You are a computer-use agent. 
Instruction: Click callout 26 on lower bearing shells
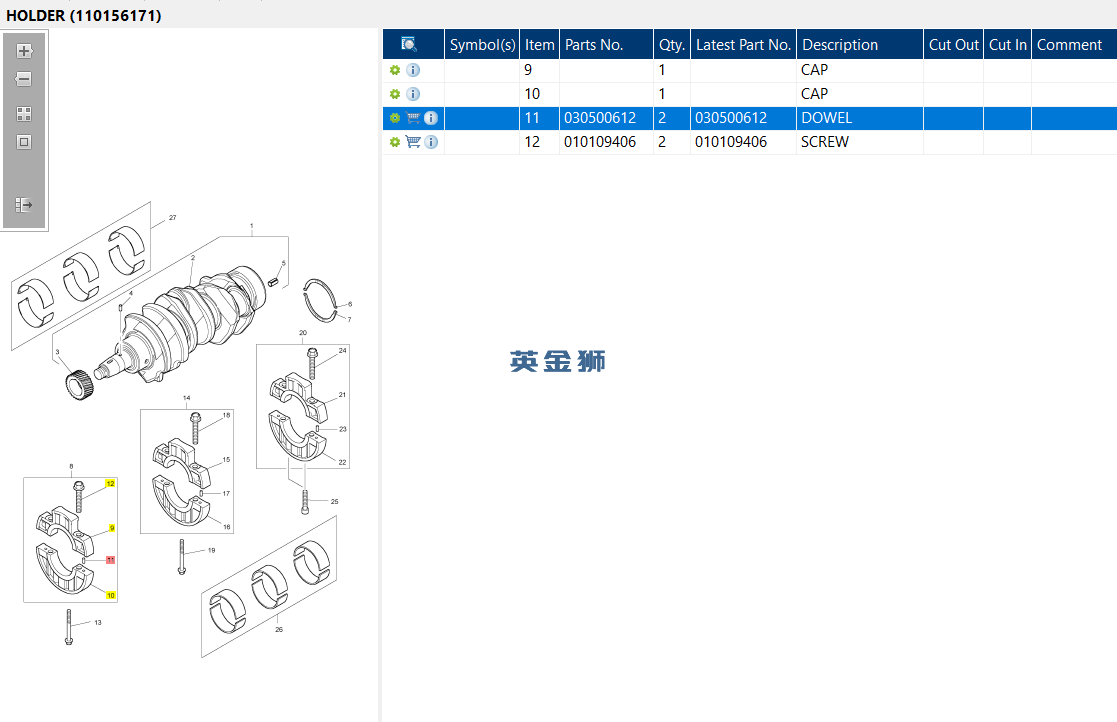(279, 629)
